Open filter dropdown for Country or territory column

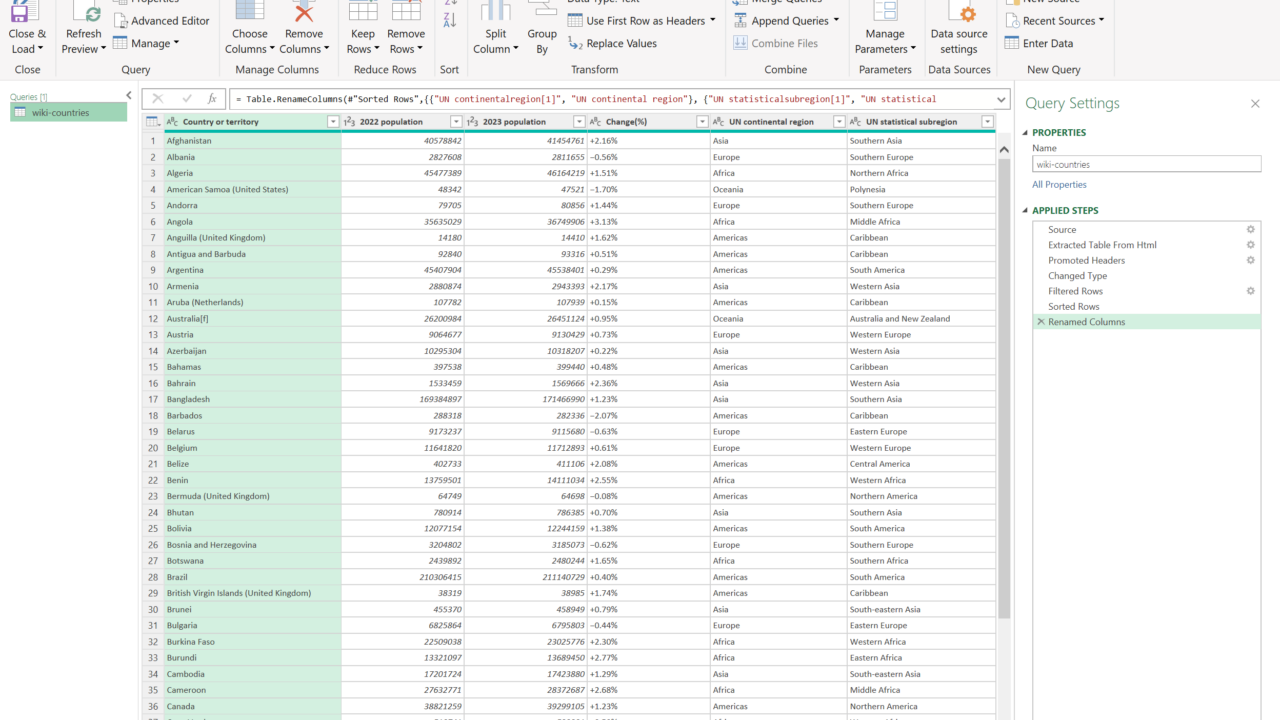(333, 122)
